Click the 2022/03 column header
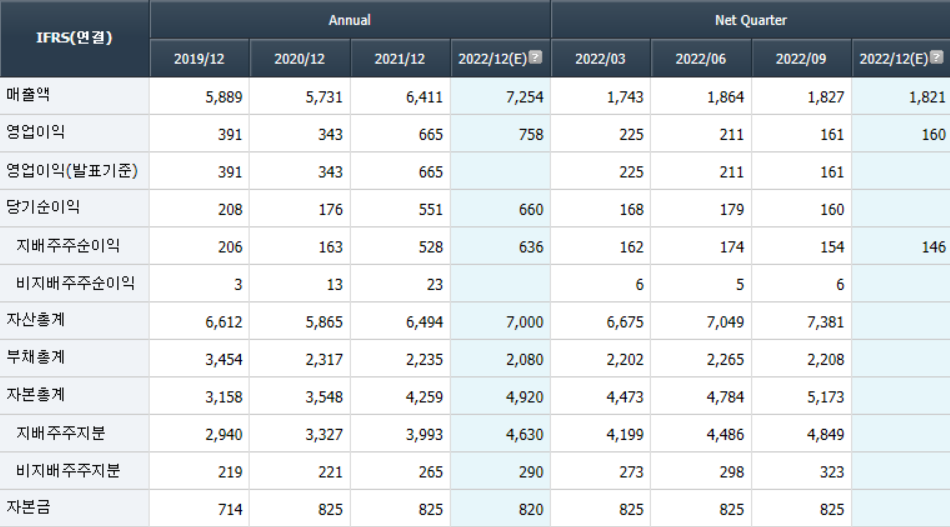 pos(600,59)
